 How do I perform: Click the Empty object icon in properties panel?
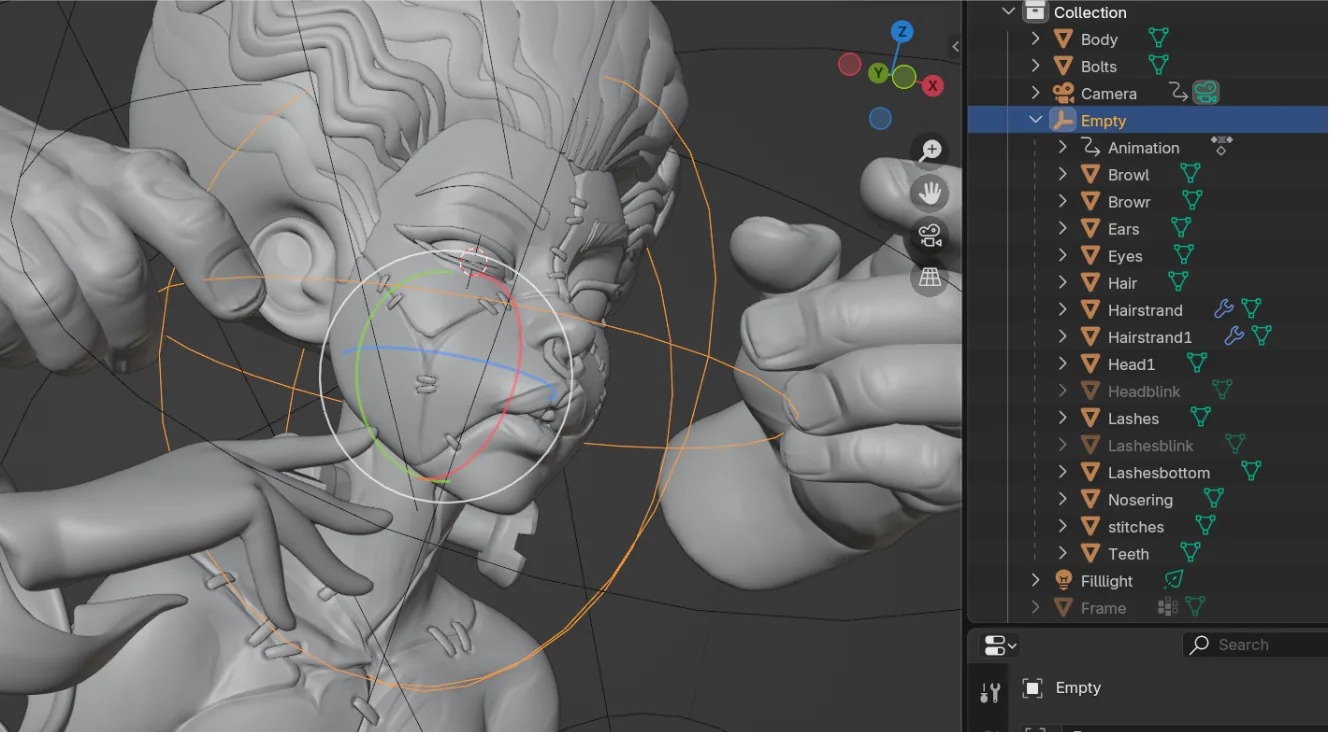[x=1033, y=688]
